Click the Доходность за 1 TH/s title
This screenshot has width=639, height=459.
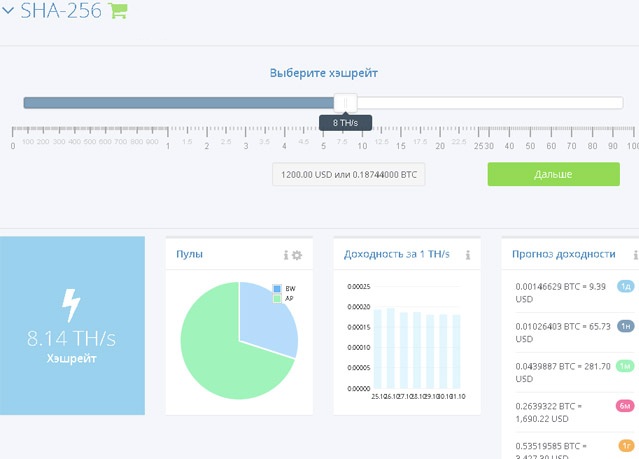(x=397, y=254)
